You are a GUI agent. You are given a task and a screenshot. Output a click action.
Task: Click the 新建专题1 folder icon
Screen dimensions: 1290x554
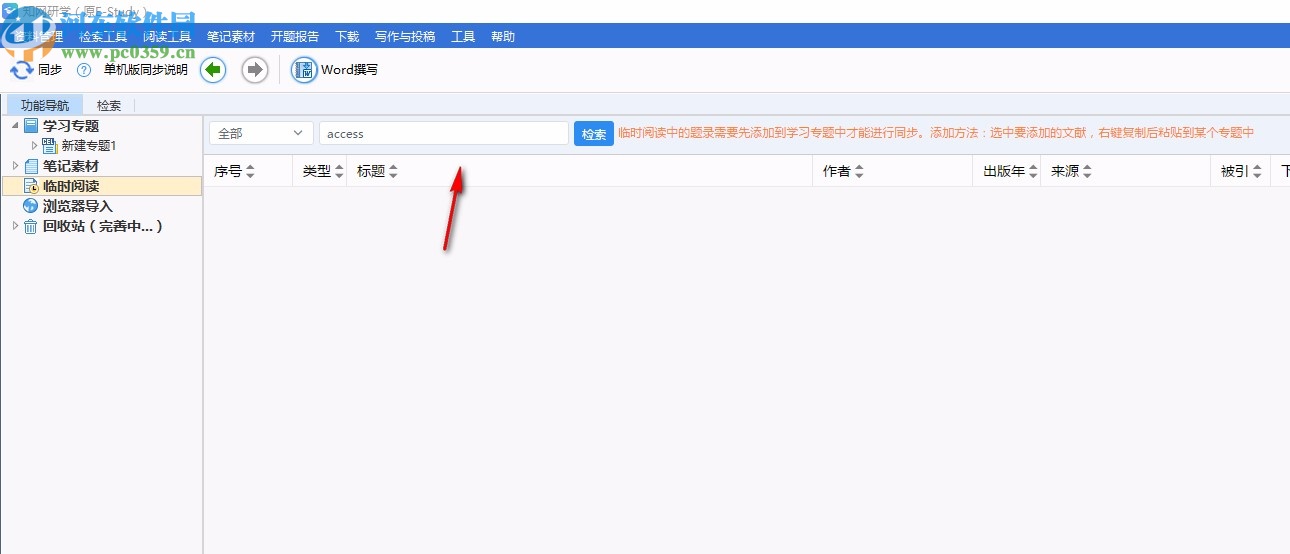50,146
